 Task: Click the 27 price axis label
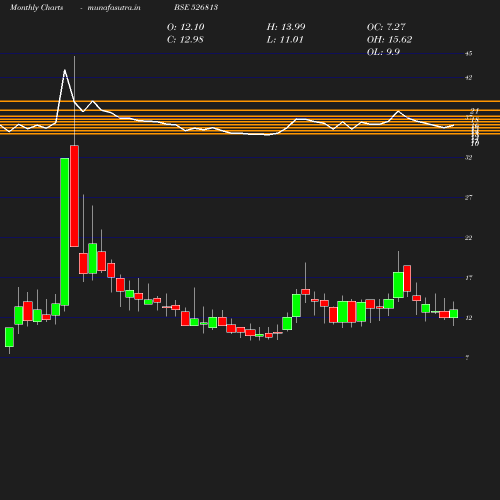click(x=468, y=198)
